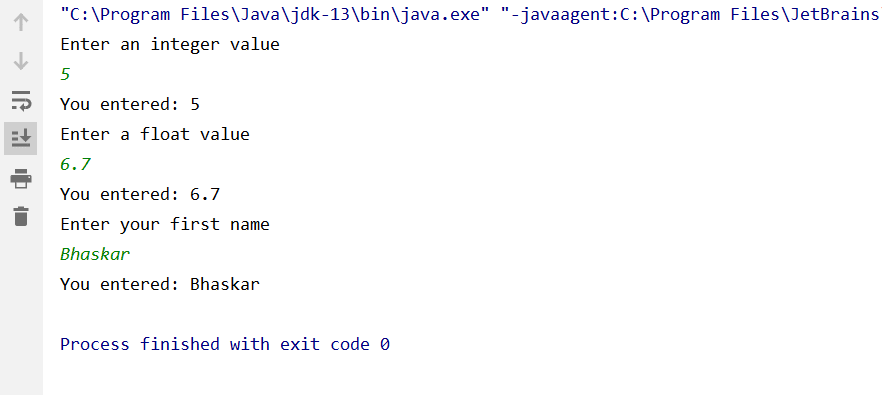882x395 pixels.
Task: Click the 'You entered: 6.7' output line
Action: point(140,194)
